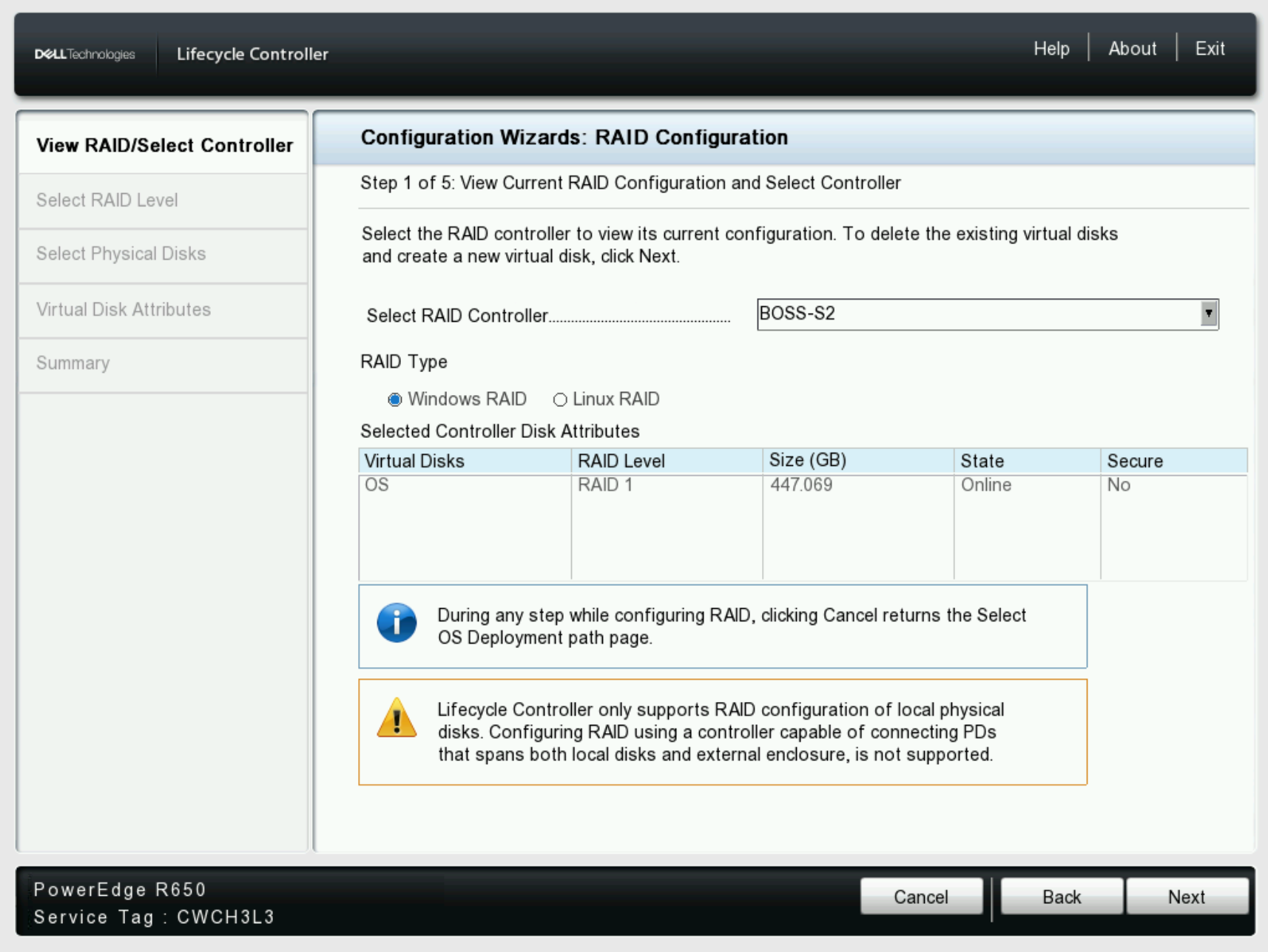This screenshot has height=952, width=1268.
Task: Cancel the RAID configuration wizard
Action: [920, 897]
